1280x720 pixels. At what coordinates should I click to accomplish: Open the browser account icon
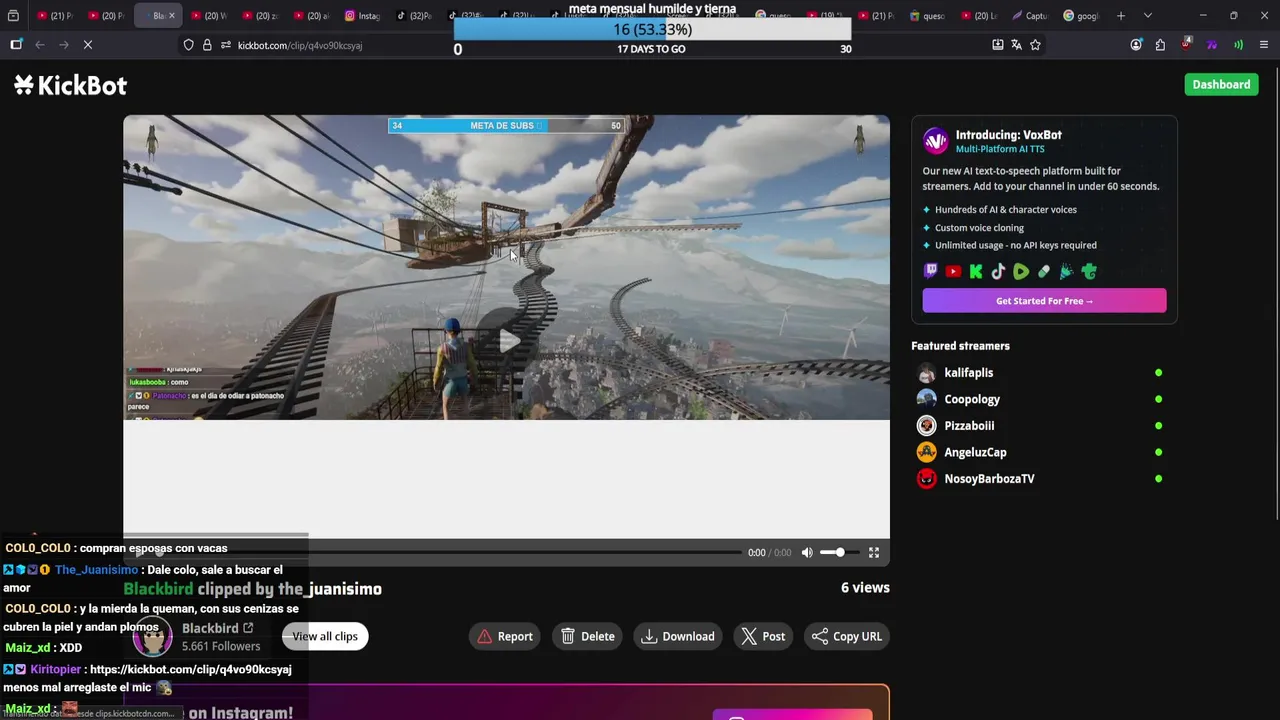[x=1136, y=45]
